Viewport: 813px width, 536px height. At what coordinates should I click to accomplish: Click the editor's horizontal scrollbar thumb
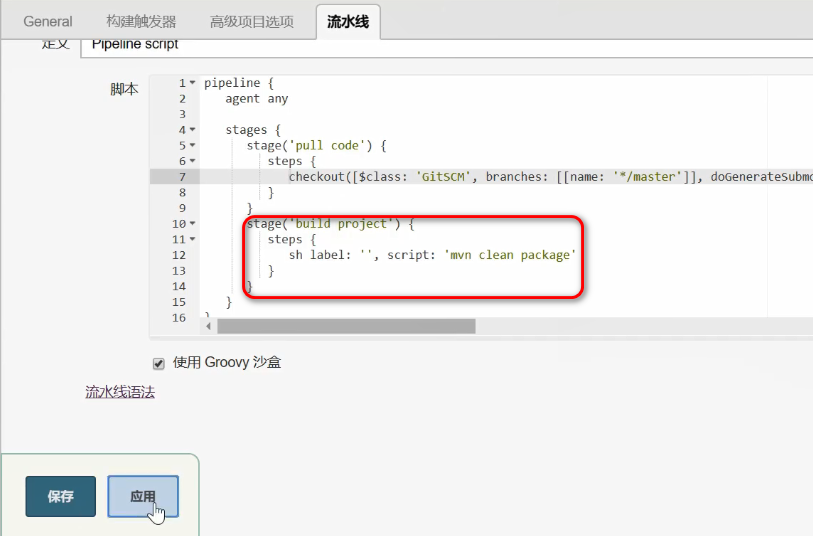[x=346, y=326]
